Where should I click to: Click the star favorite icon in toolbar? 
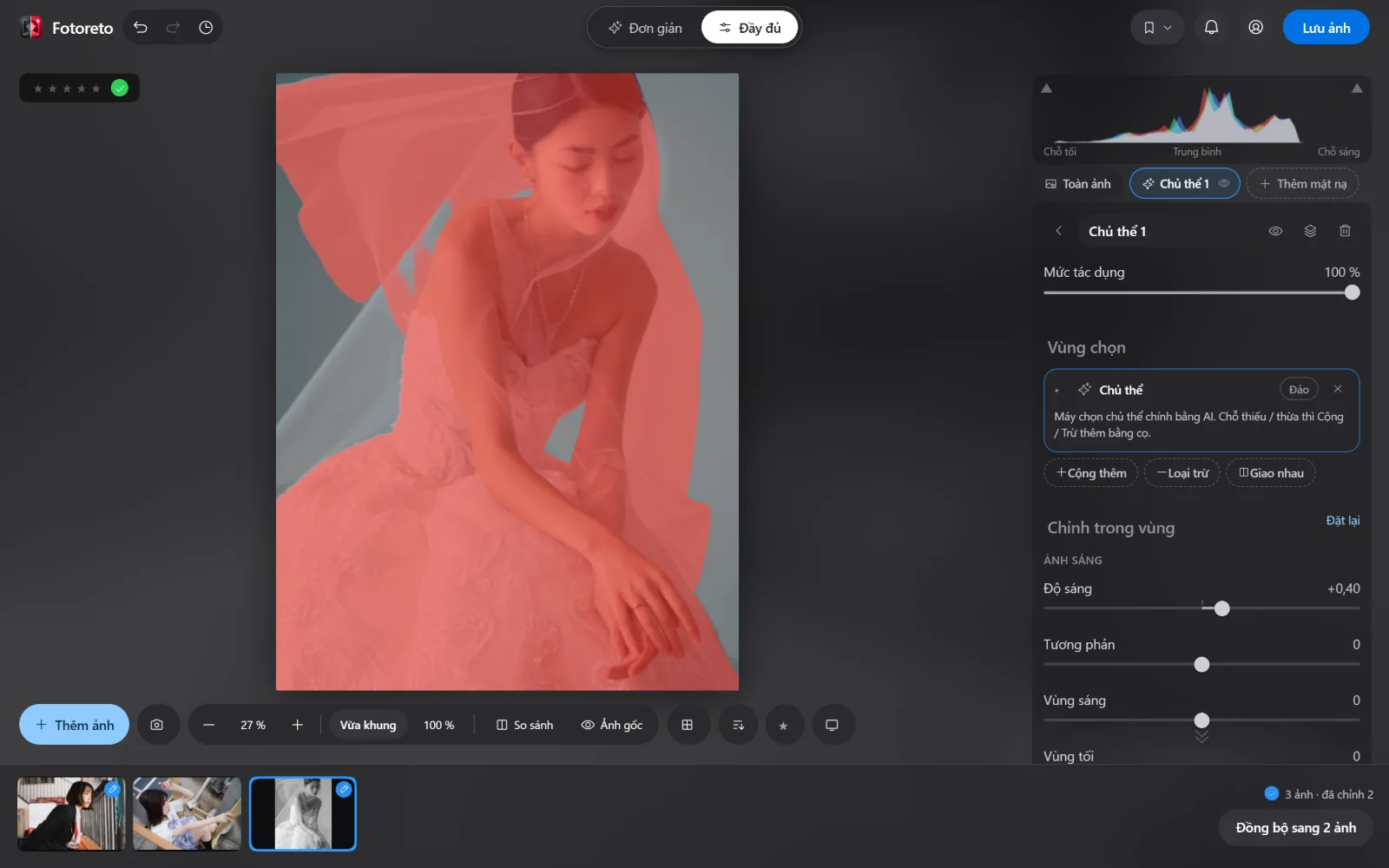[x=784, y=726]
